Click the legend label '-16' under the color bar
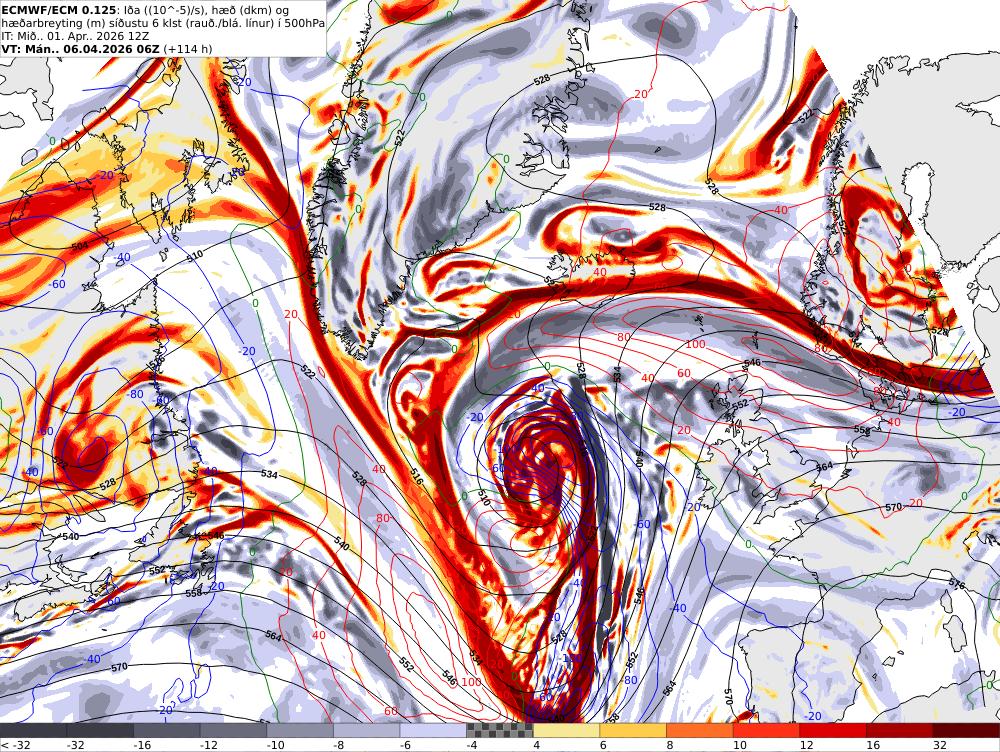The height and width of the screenshot is (752, 1000). (x=142, y=745)
